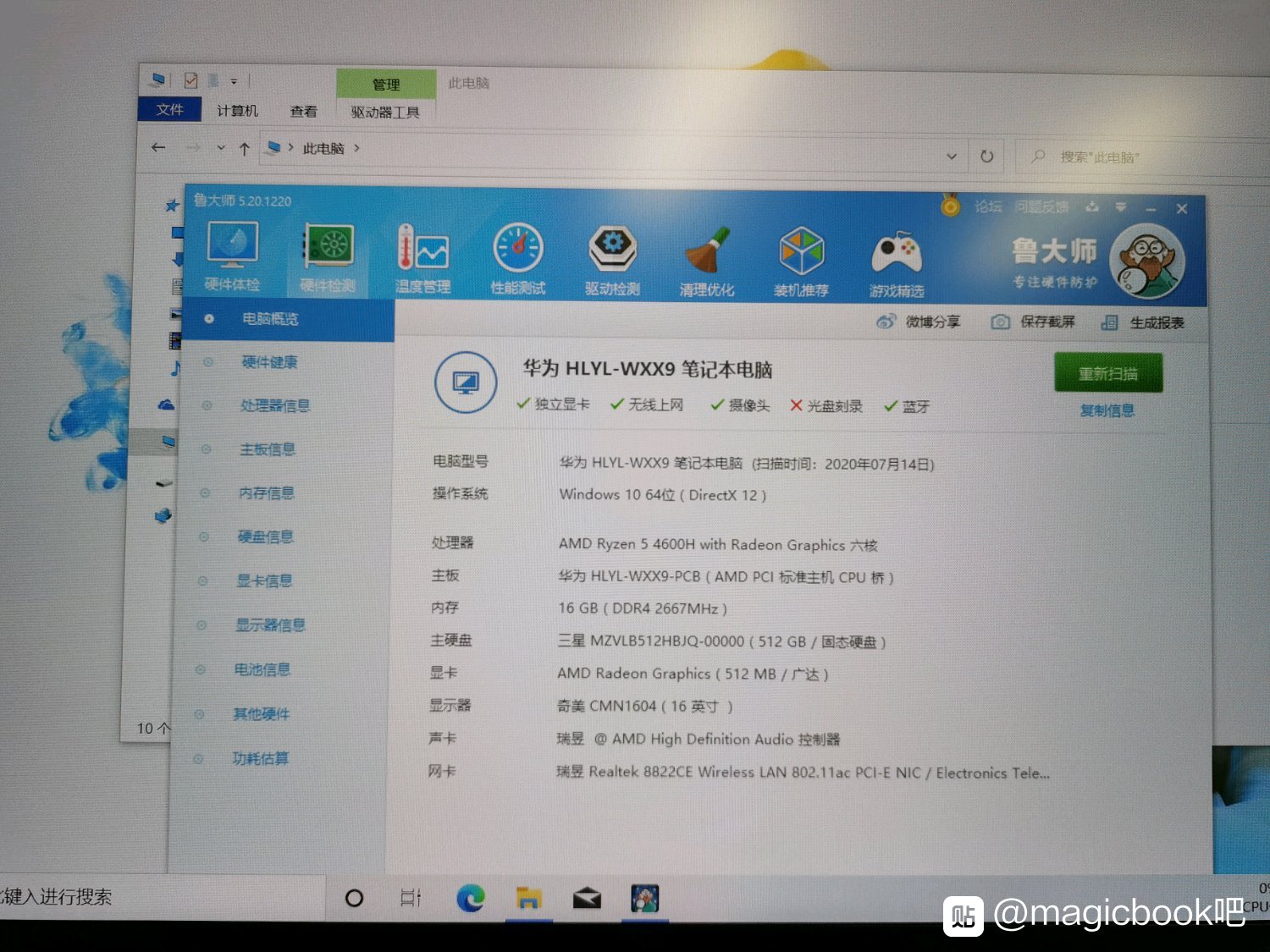
Task: Click the Lu Master title bar dropdown menu arrow
Action: [x=1120, y=207]
